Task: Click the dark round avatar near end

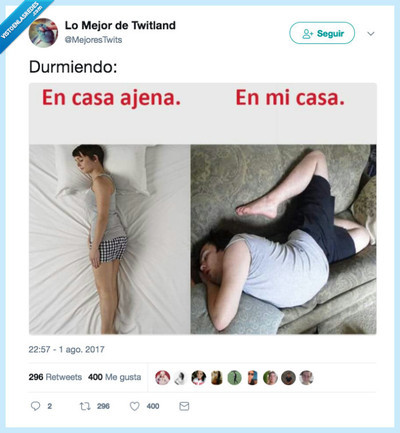Action: (x=288, y=378)
